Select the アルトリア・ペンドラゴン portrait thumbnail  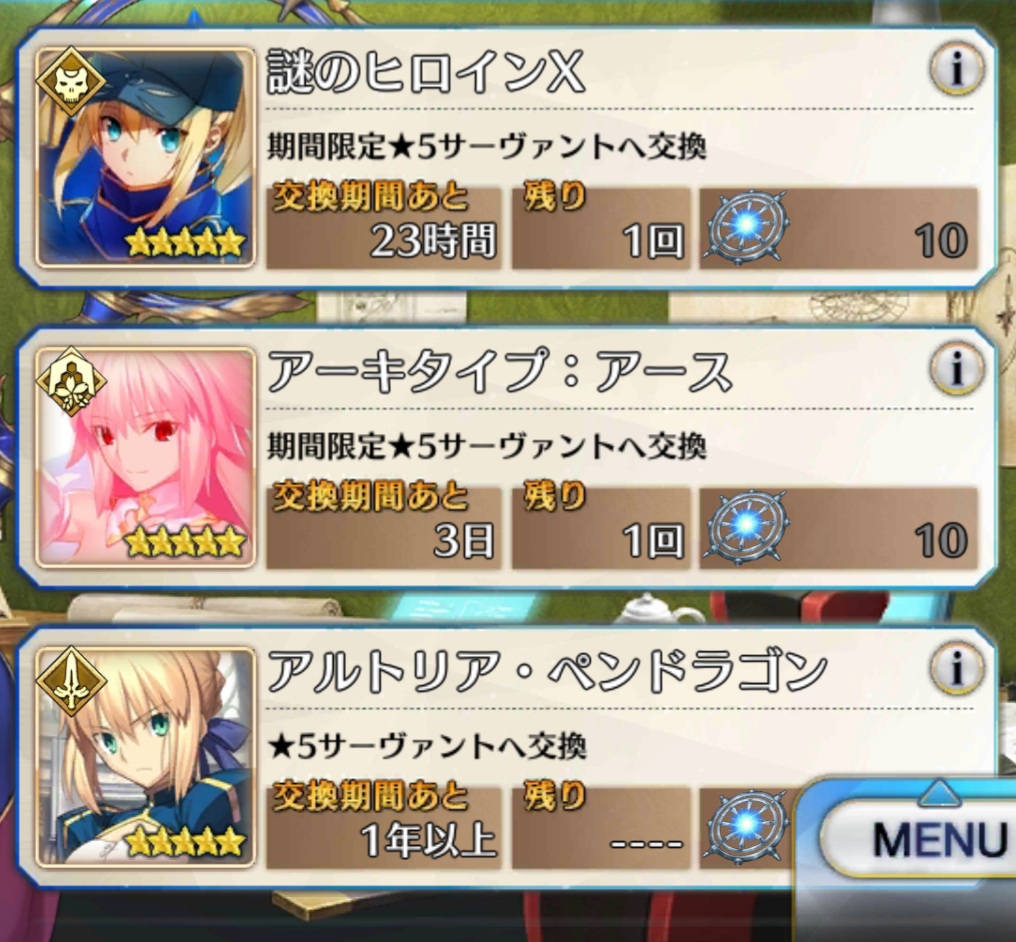145,757
